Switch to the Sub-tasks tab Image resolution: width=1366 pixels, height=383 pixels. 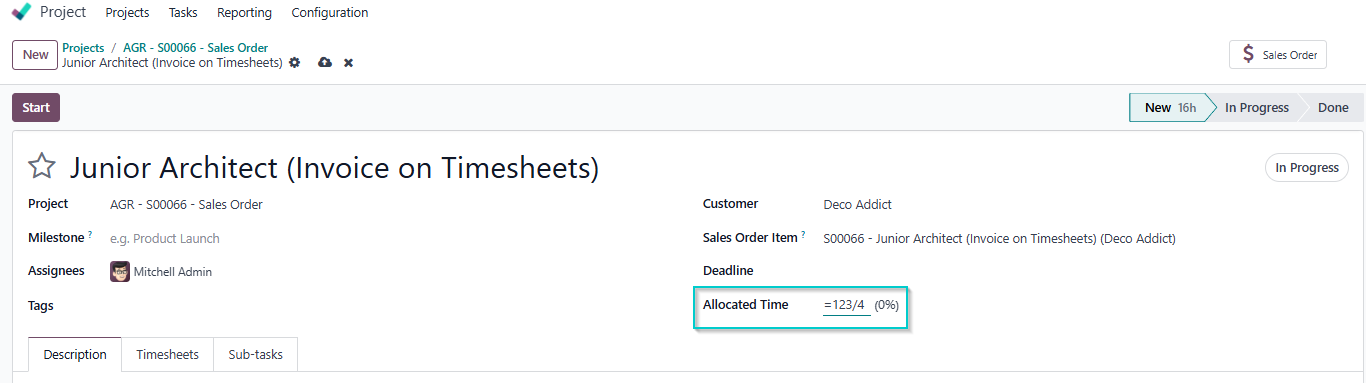coord(255,355)
